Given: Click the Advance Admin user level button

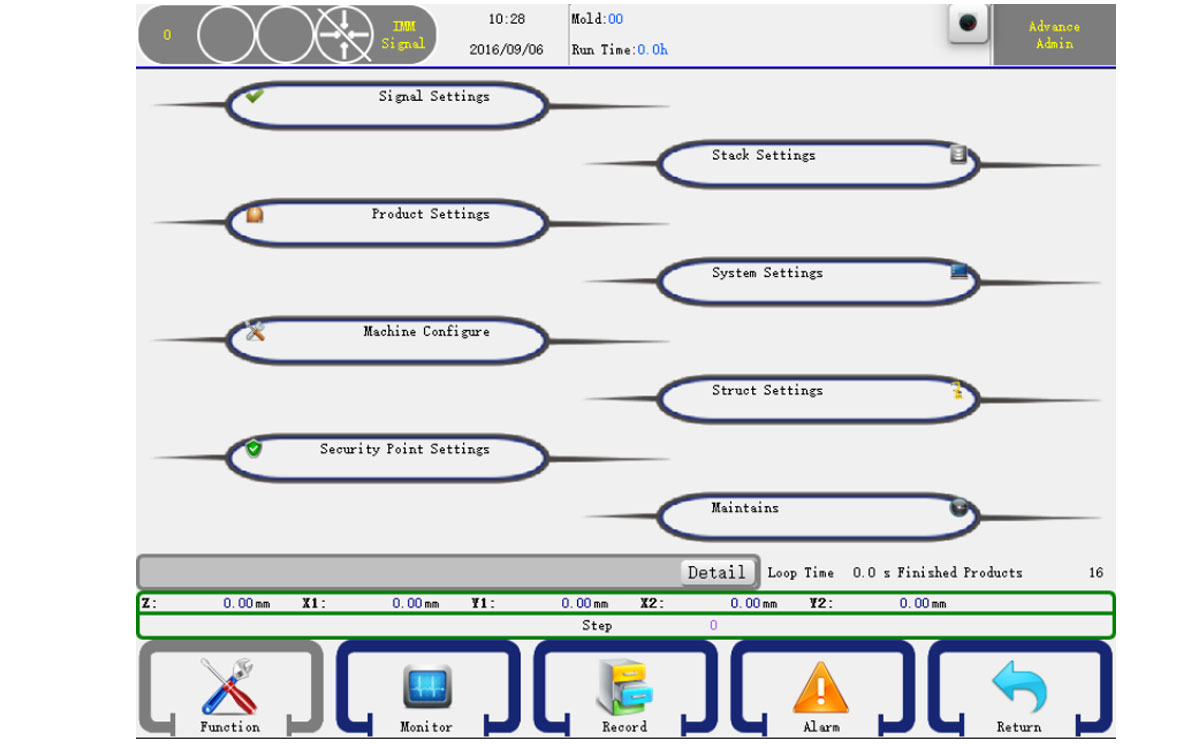Looking at the screenshot, I should point(1053,35).
